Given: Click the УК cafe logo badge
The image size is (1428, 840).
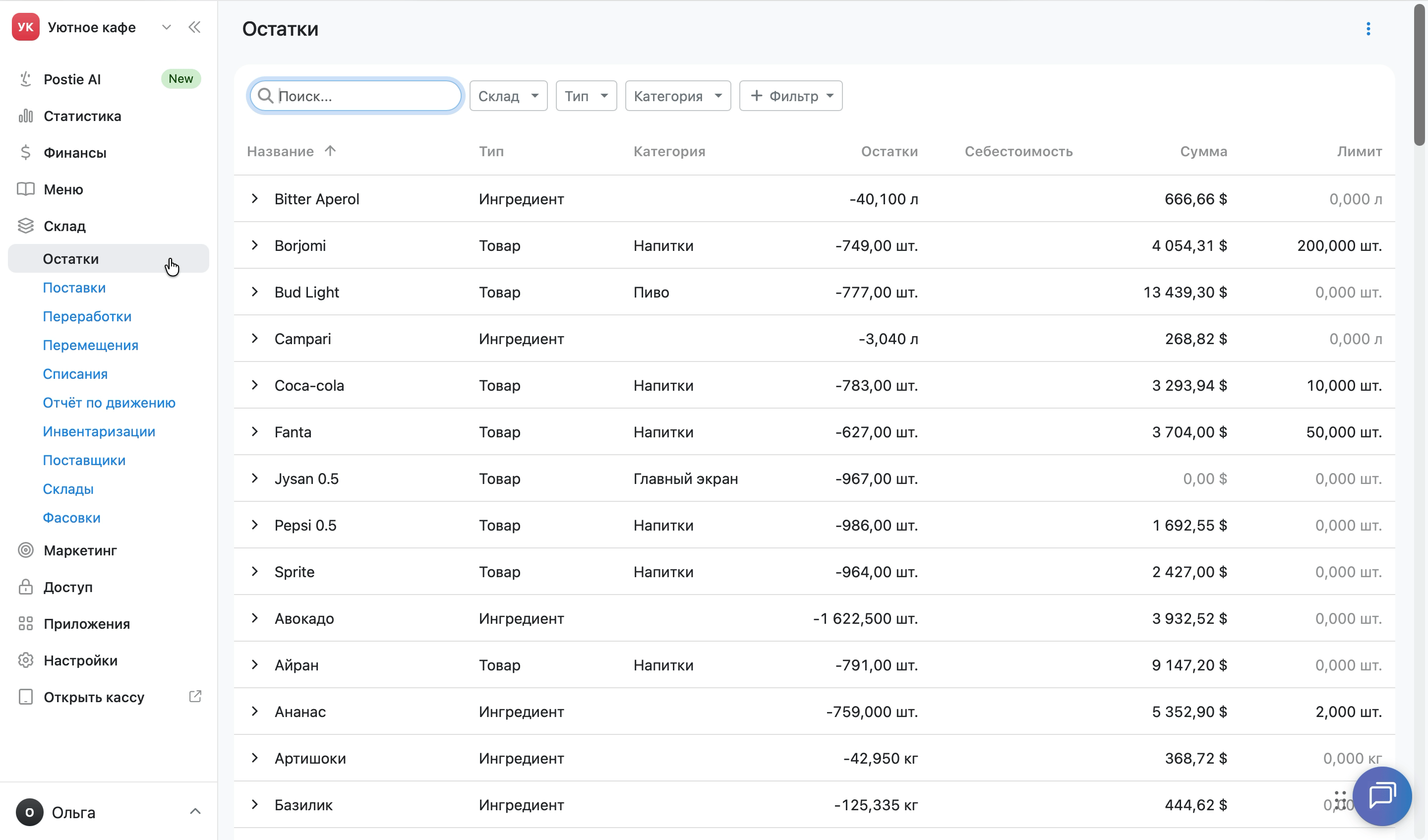Looking at the screenshot, I should 25,27.
